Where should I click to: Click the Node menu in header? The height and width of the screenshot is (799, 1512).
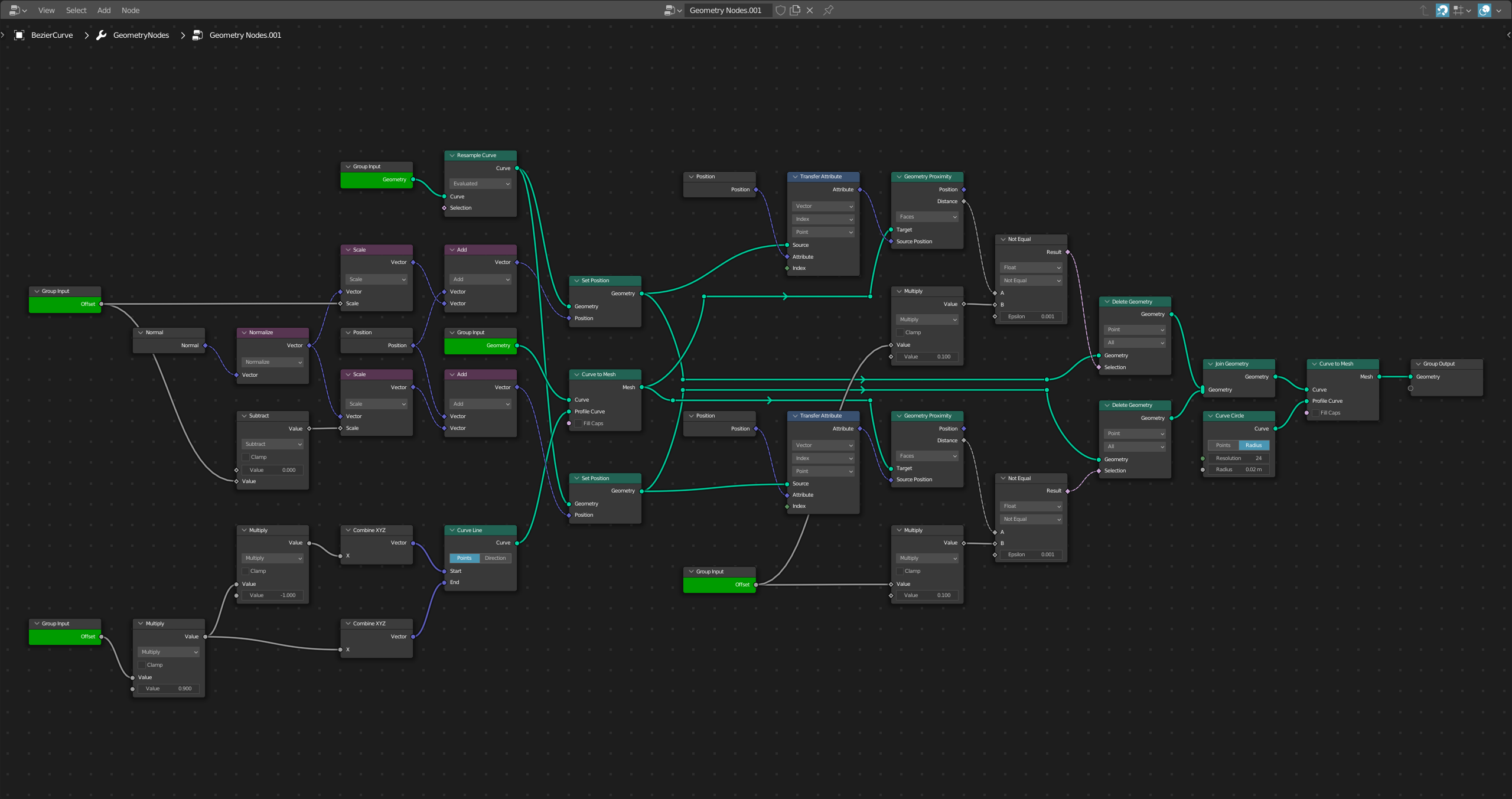(x=131, y=10)
